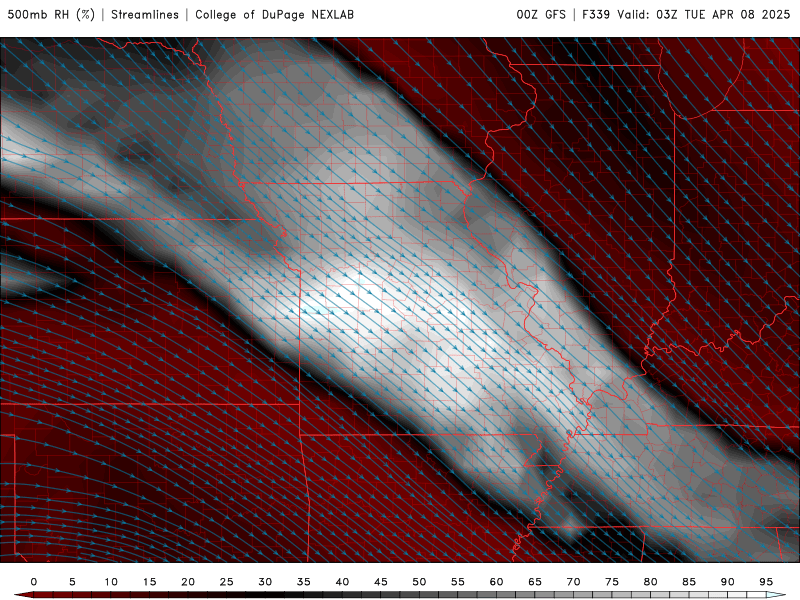Click the "65" value on color scale

(x=535, y=582)
